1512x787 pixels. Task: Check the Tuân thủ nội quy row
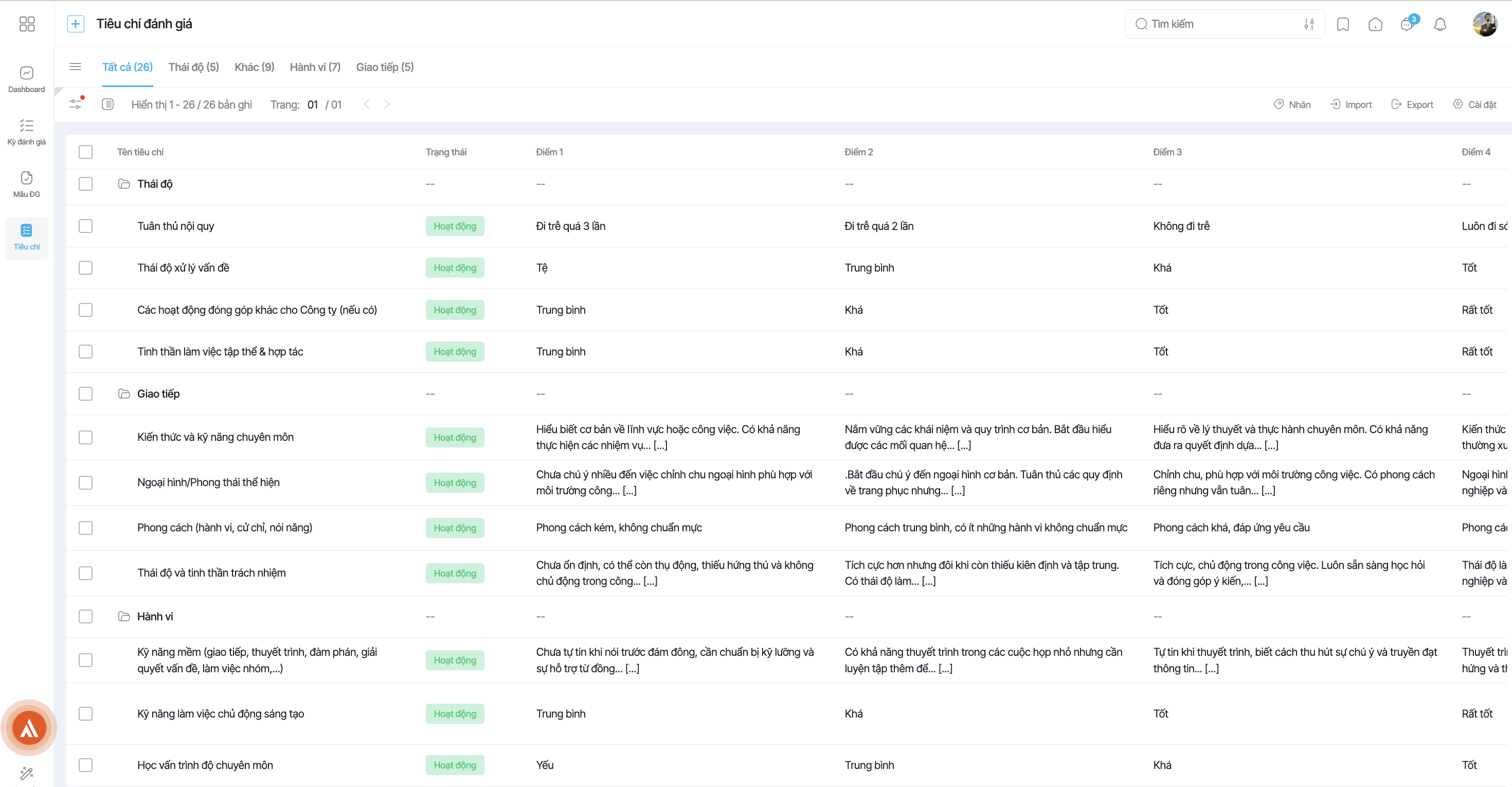coord(86,226)
